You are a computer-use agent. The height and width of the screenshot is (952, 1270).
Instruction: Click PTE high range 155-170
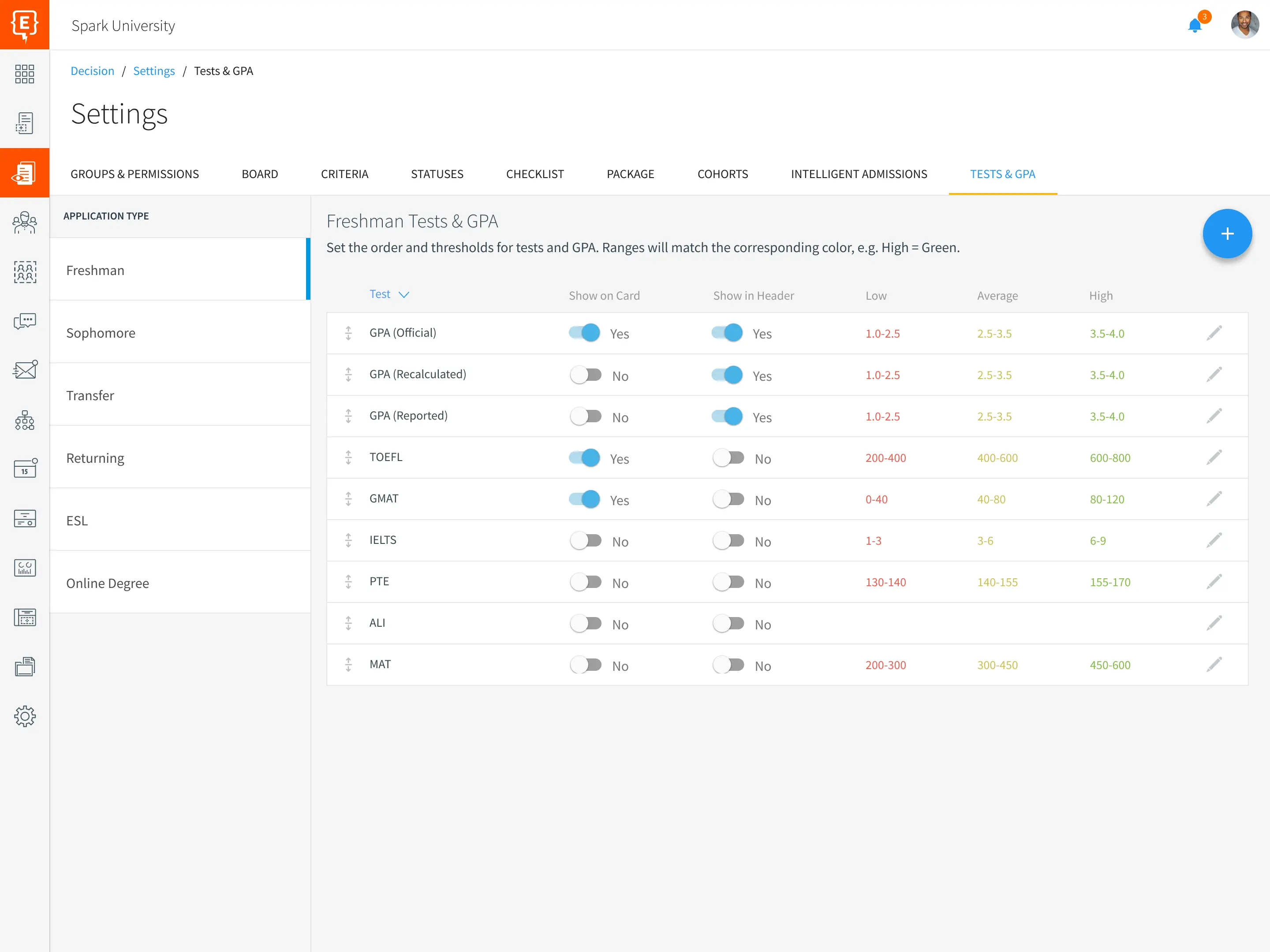pyautogui.click(x=1110, y=582)
